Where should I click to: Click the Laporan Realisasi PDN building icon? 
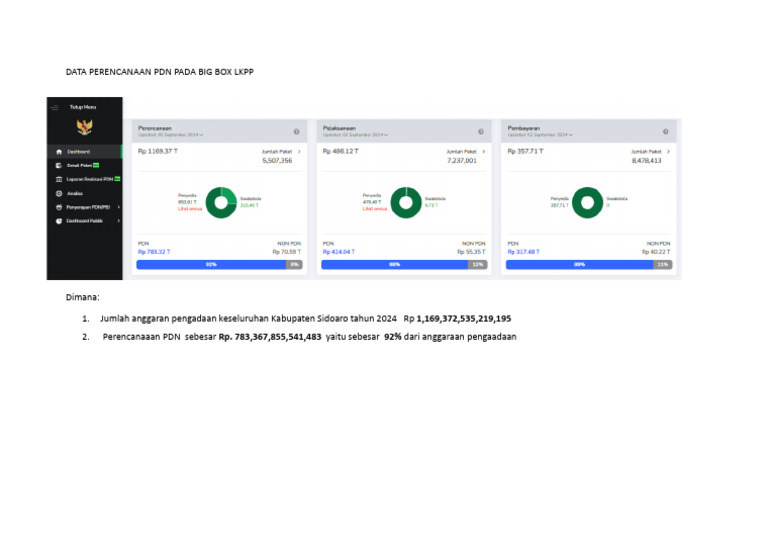pyautogui.click(x=59, y=179)
